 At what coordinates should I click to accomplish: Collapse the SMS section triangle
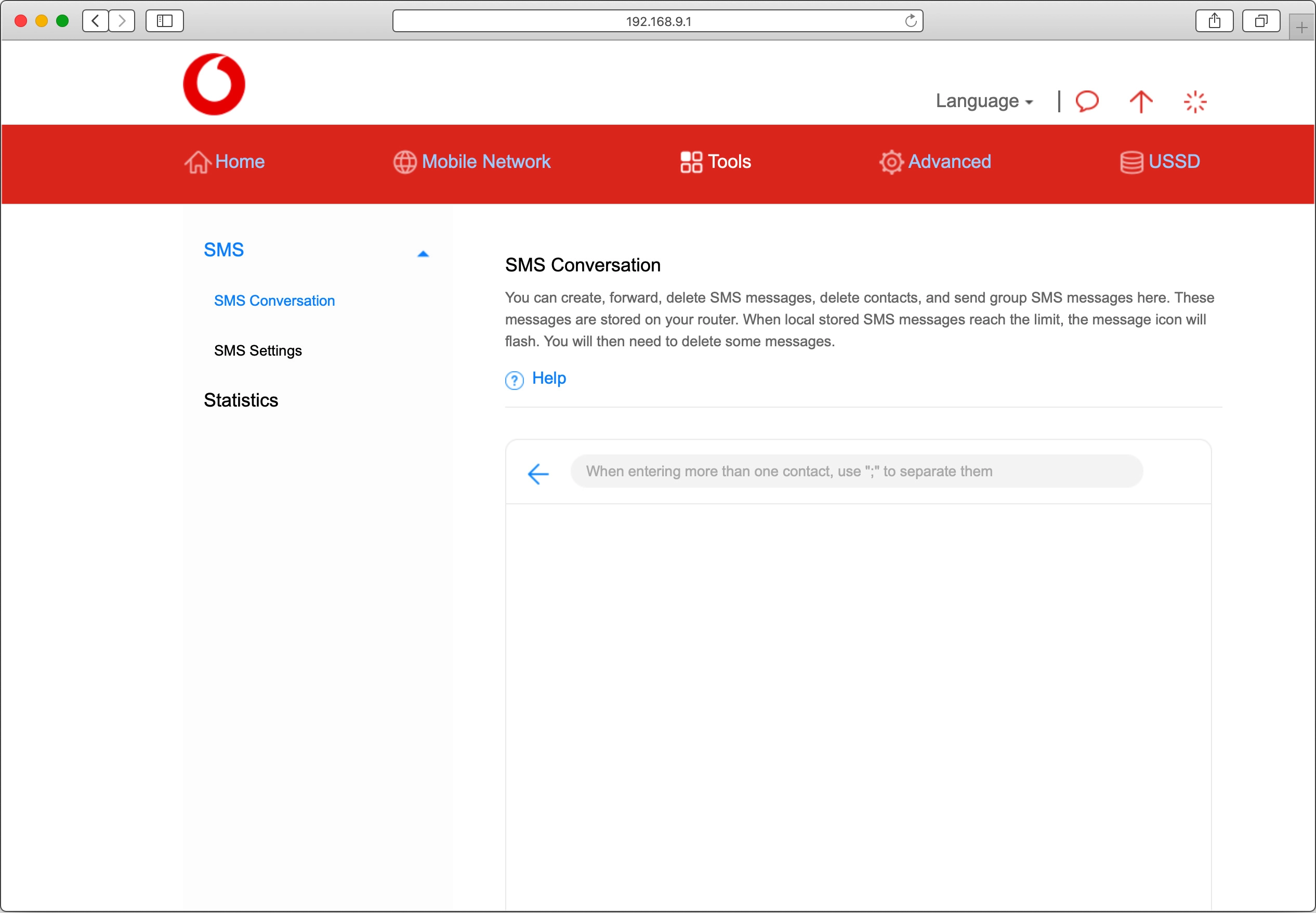tap(423, 253)
